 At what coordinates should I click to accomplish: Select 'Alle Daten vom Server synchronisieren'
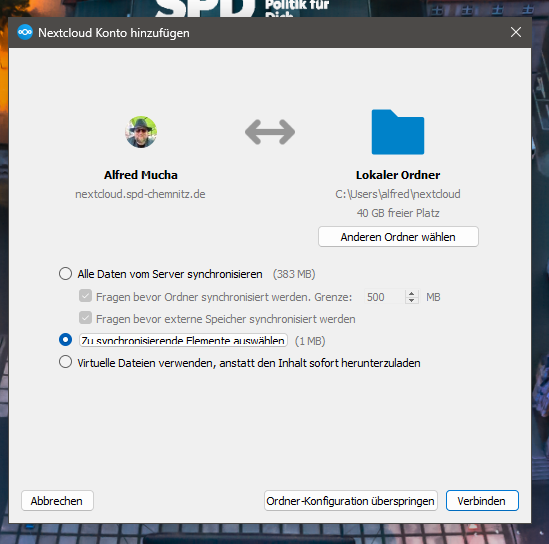pos(65,274)
